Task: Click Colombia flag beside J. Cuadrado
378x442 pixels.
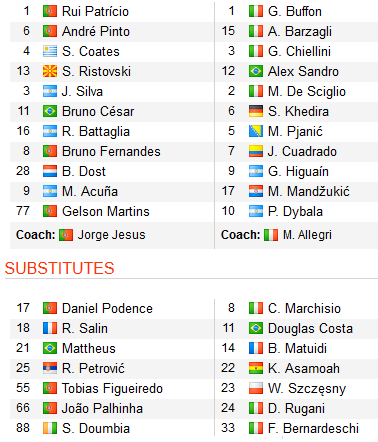Action: pos(256,151)
